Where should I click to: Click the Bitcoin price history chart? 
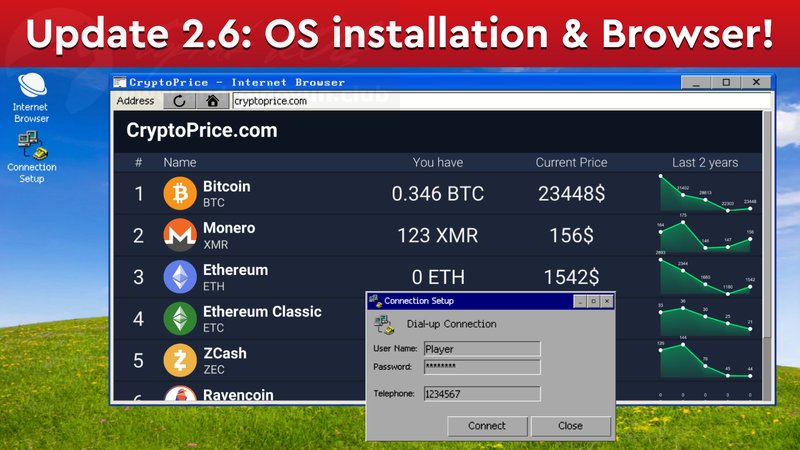[707, 194]
